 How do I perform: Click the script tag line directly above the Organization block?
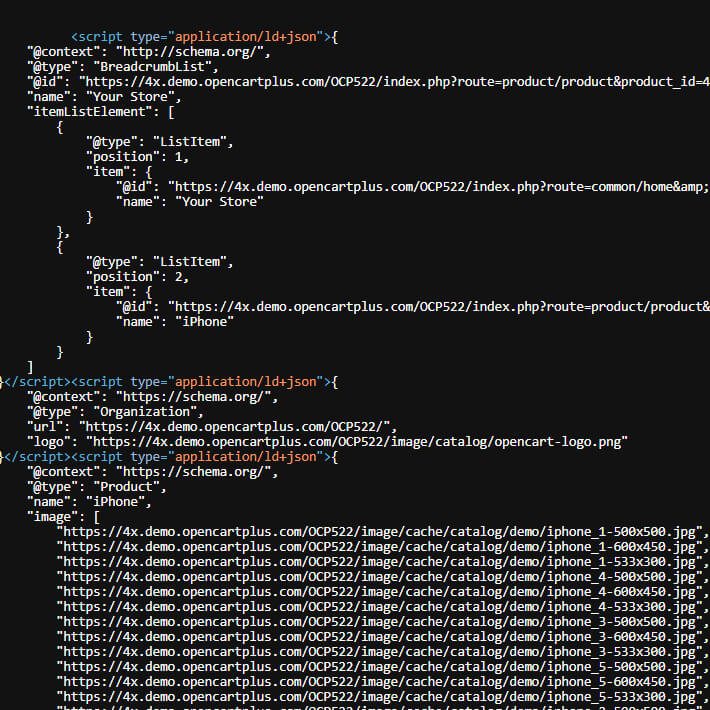coord(169,382)
